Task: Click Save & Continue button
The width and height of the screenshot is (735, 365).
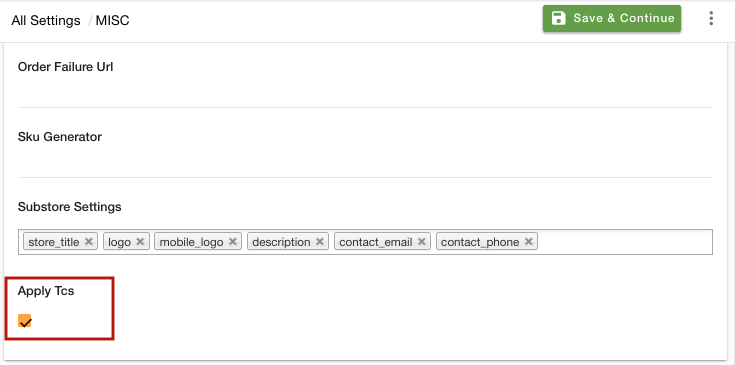Action: pyautogui.click(x=612, y=18)
